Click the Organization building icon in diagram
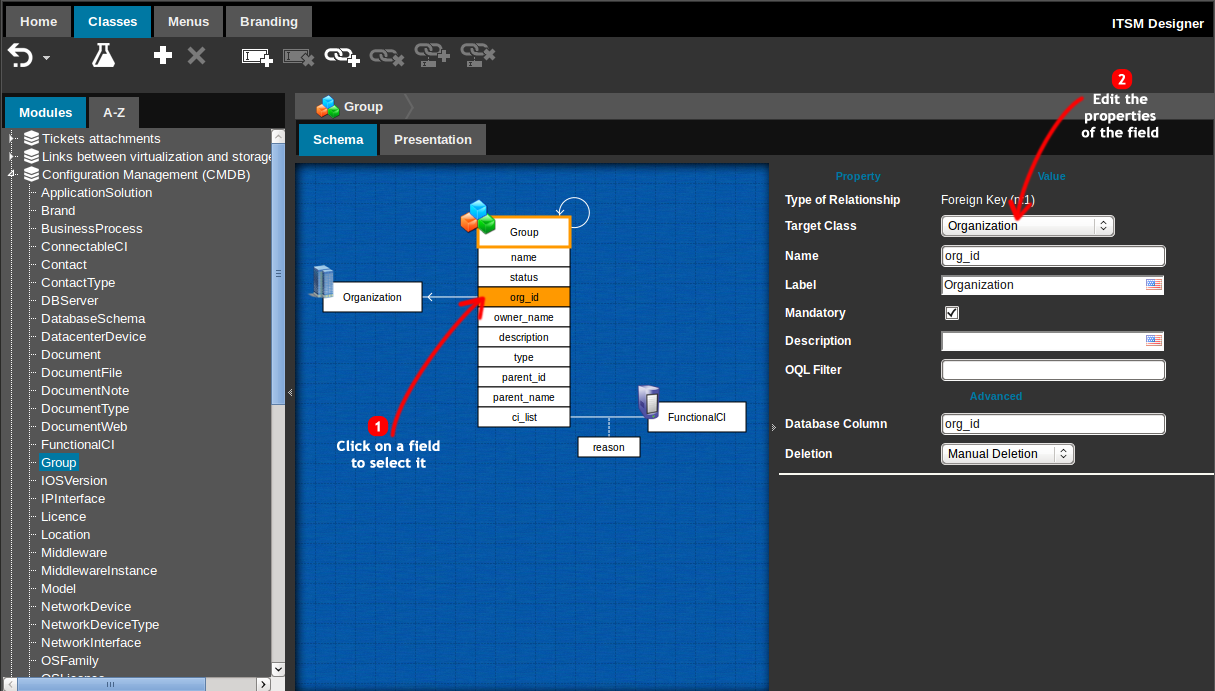The image size is (1215, 691). click(x=322, y=281)
